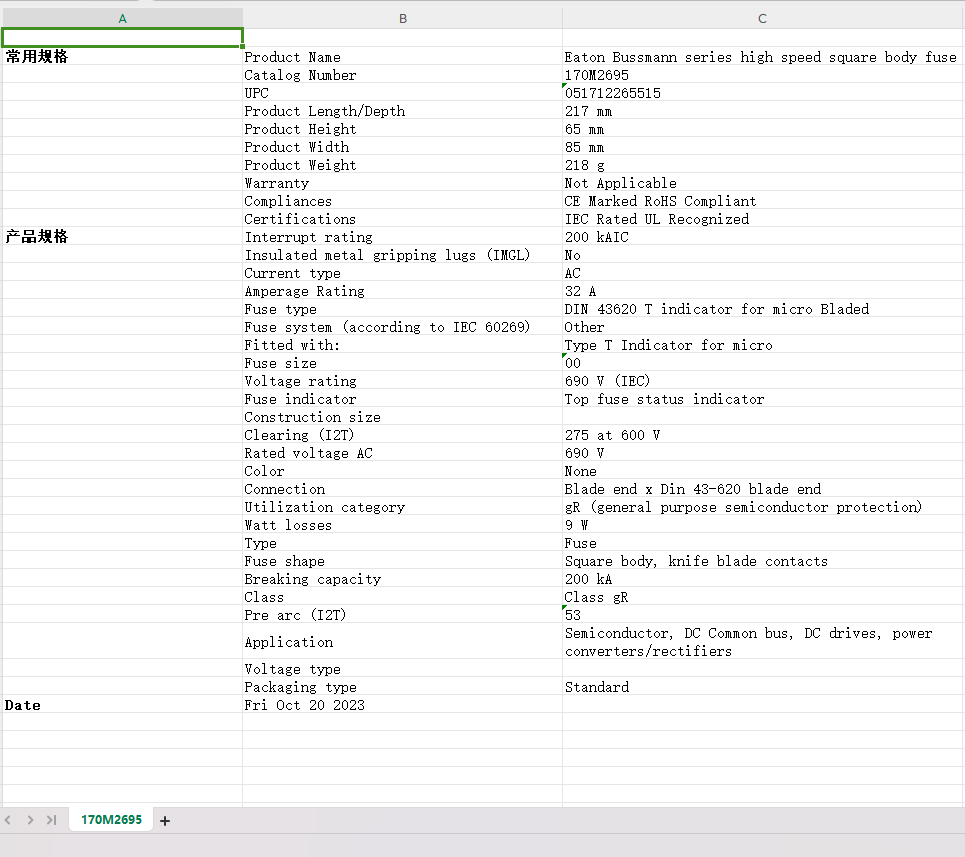Select the 'Not Applicable' warranty cell
965x857 pixels.
pos(763,183)
